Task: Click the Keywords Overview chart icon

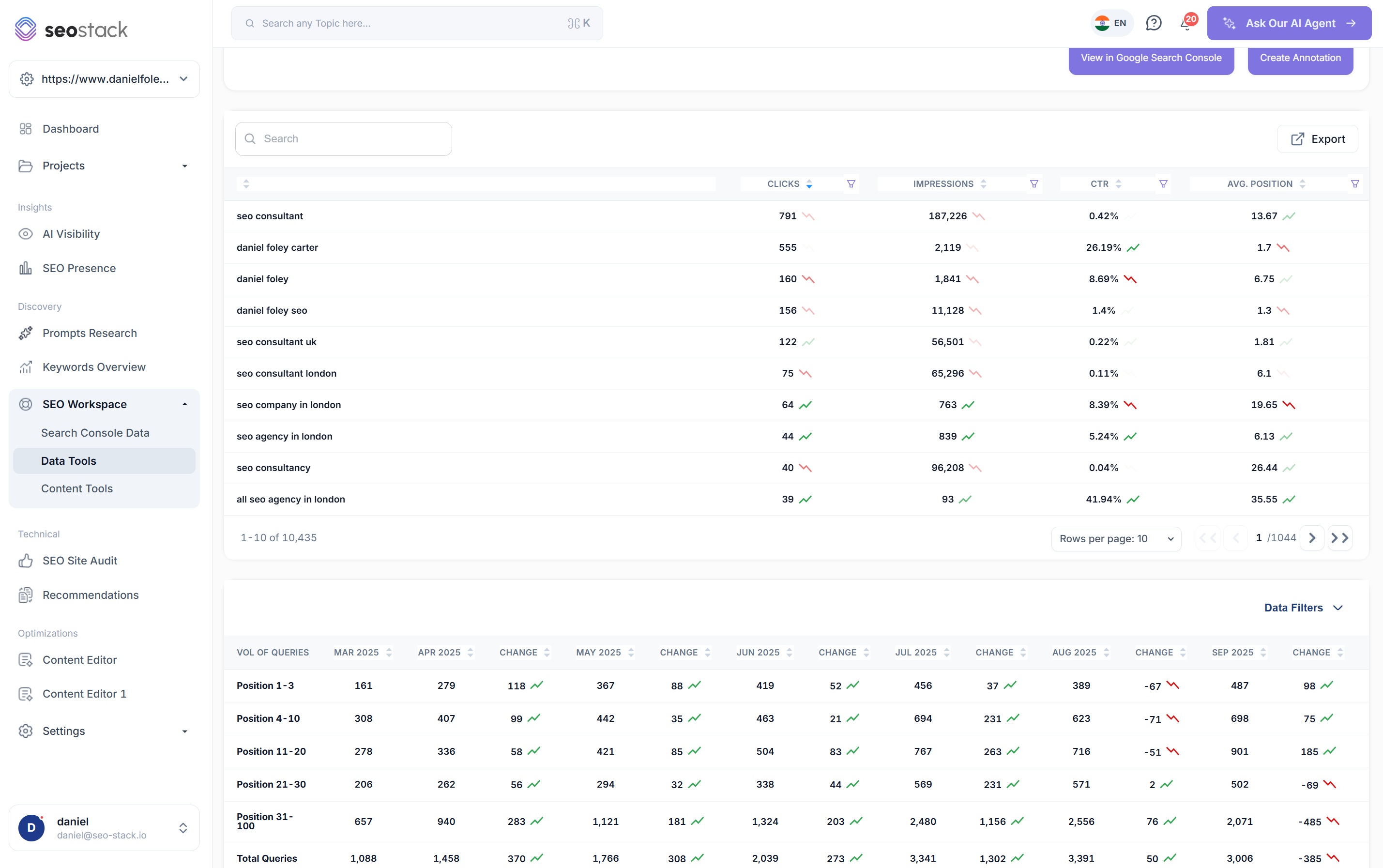Action: [26, 367]
